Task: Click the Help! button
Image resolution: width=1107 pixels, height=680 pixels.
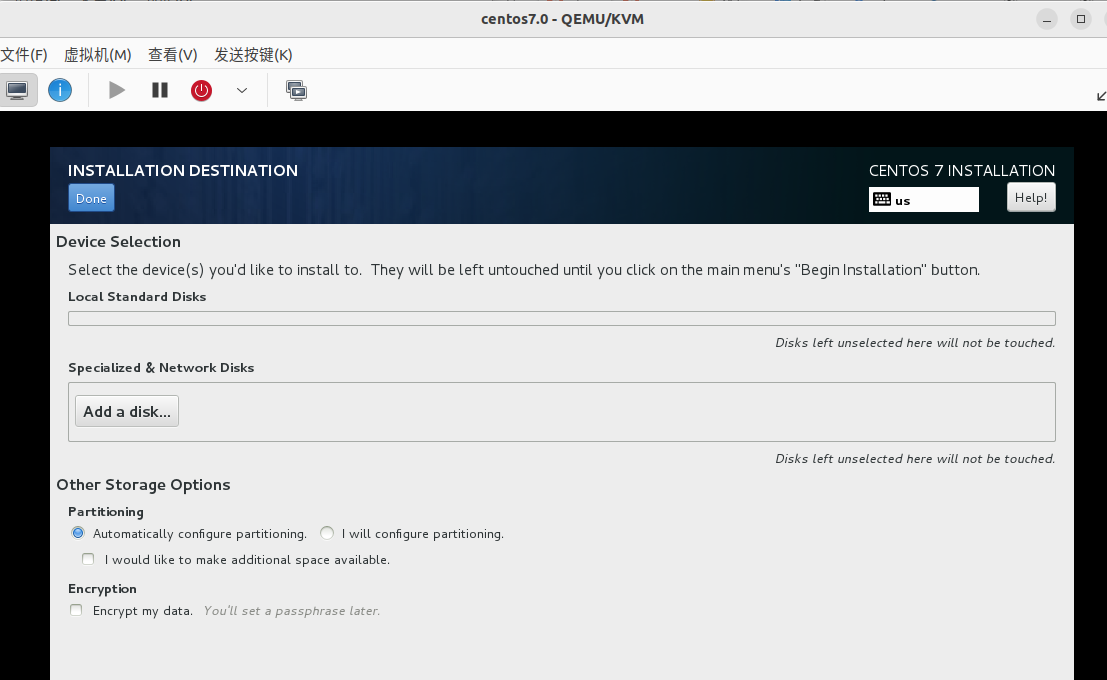Action: 1031,198
